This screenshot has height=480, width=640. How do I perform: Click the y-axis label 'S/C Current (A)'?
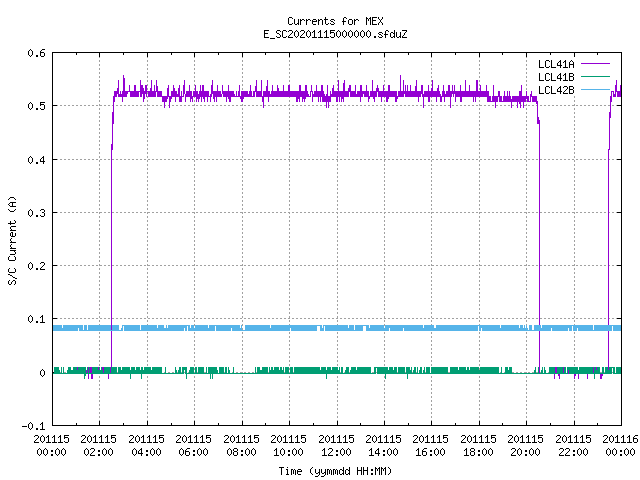click(12, 240)
